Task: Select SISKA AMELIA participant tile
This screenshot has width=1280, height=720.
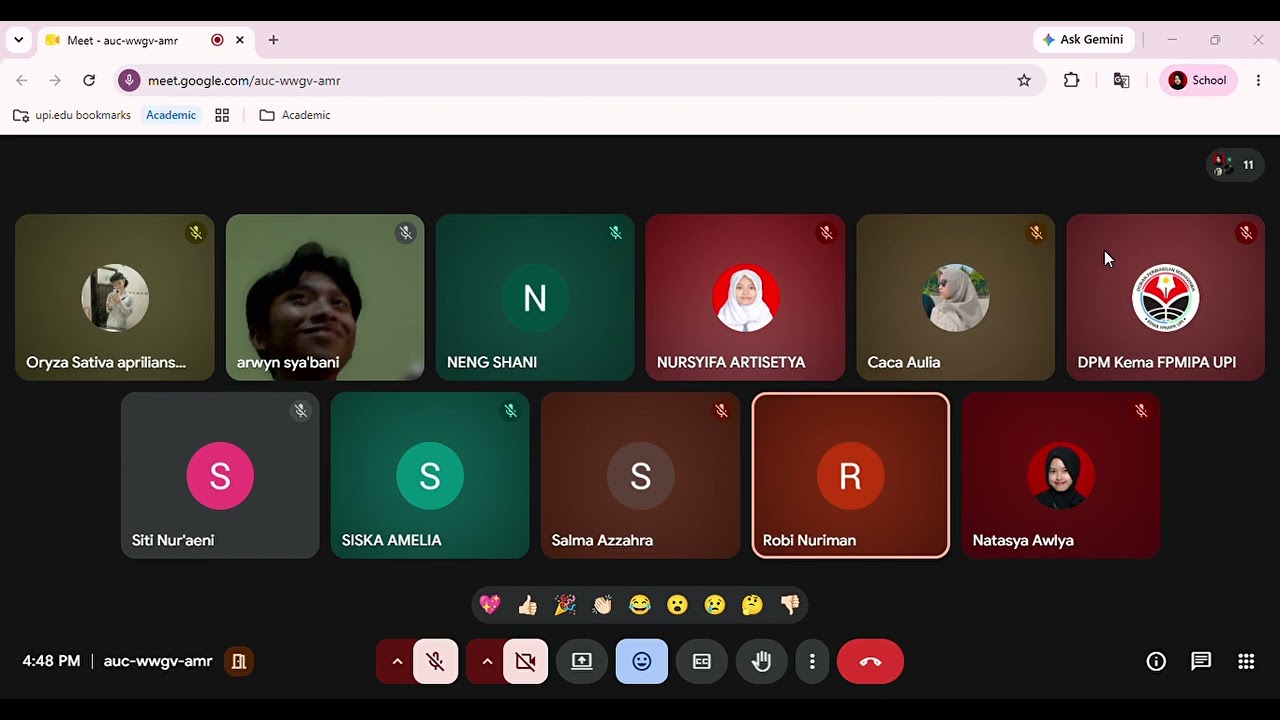Action: point(430,475)
